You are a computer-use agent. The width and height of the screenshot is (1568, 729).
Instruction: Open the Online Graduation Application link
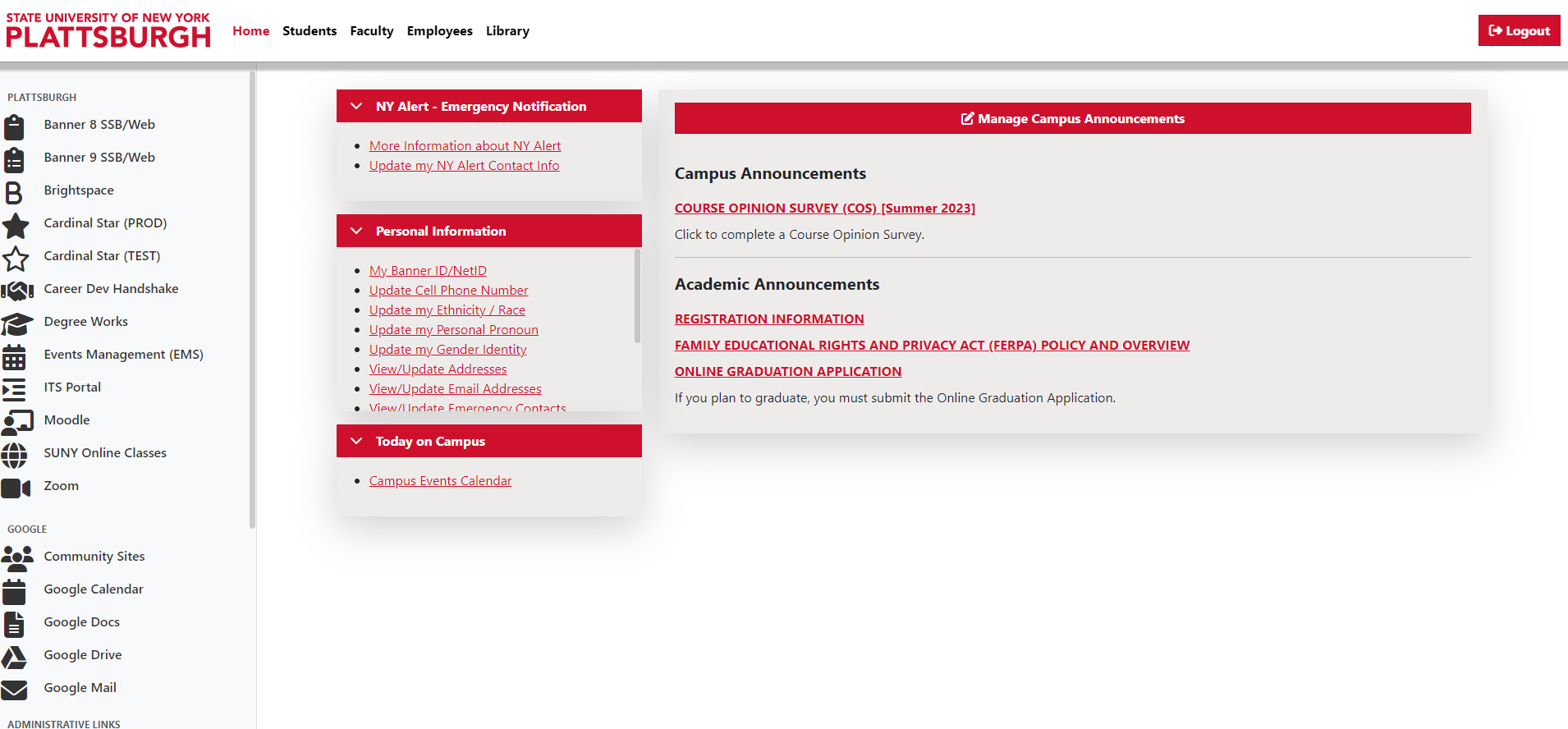[788, 372]
